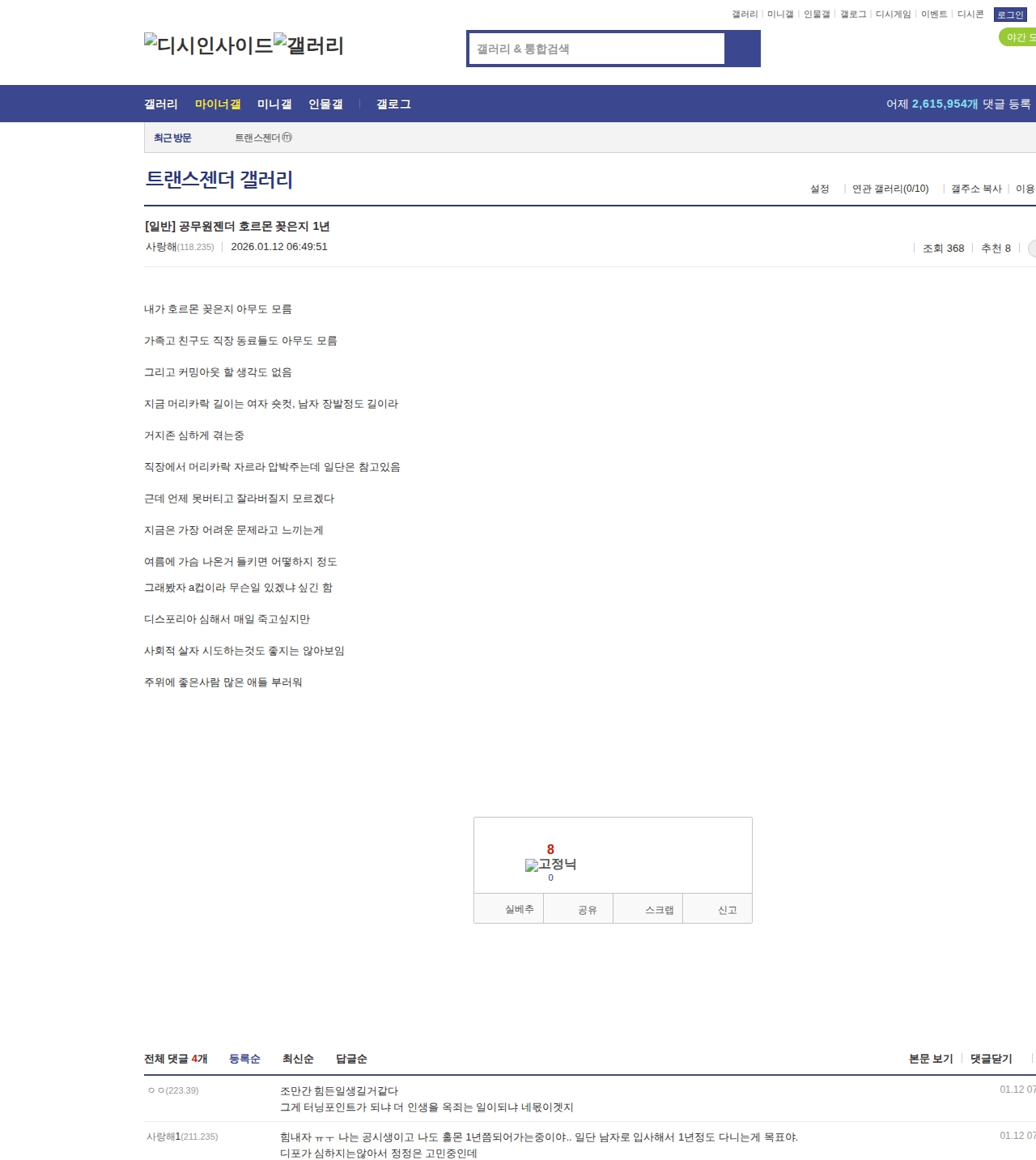Expand 연관 갤러리(0/10) list
The width and height of the screenshot is (1036, 1160).
890,189
